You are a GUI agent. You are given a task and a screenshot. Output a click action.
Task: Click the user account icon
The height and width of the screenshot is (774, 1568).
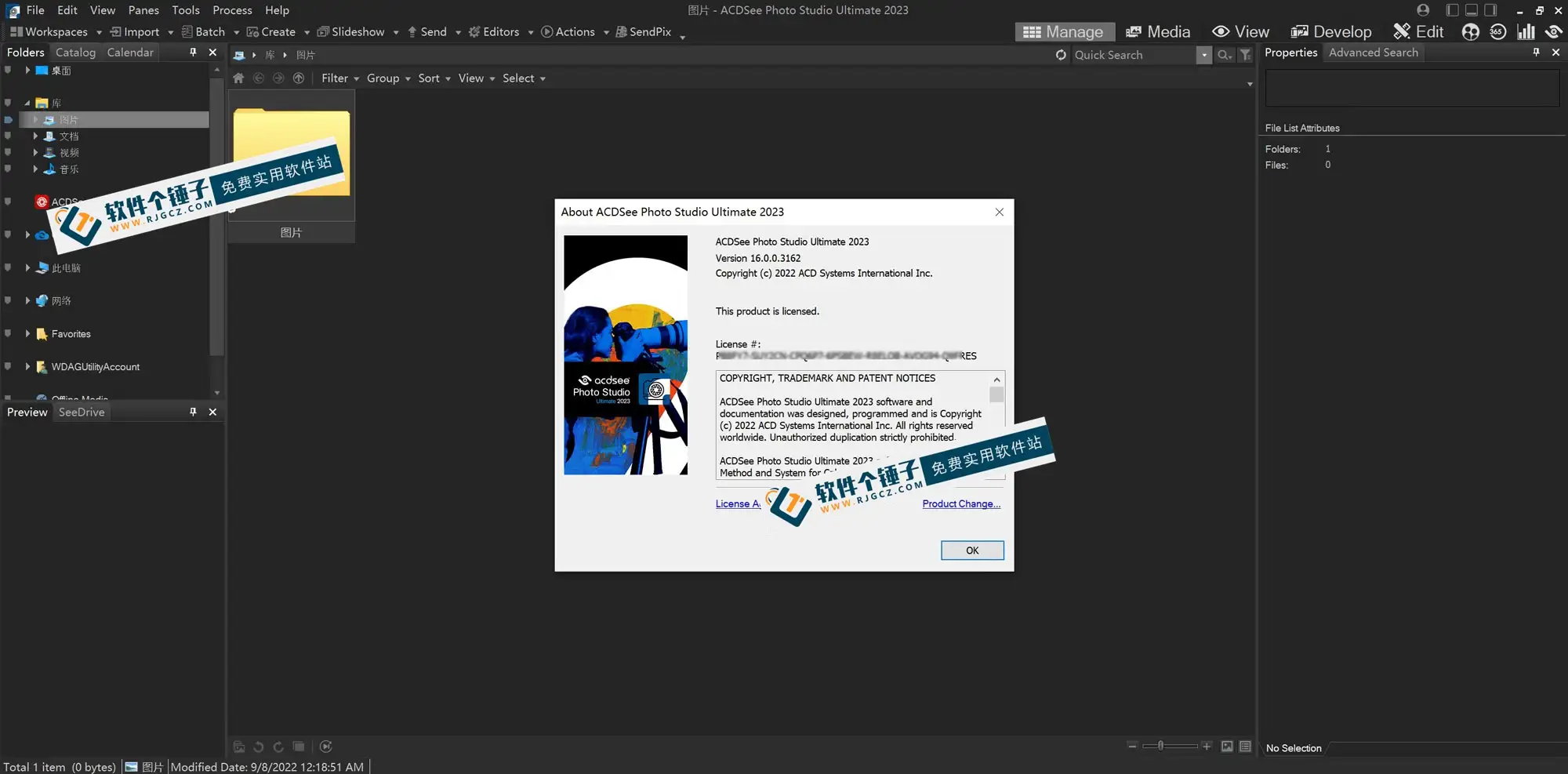pos(1423,10)
